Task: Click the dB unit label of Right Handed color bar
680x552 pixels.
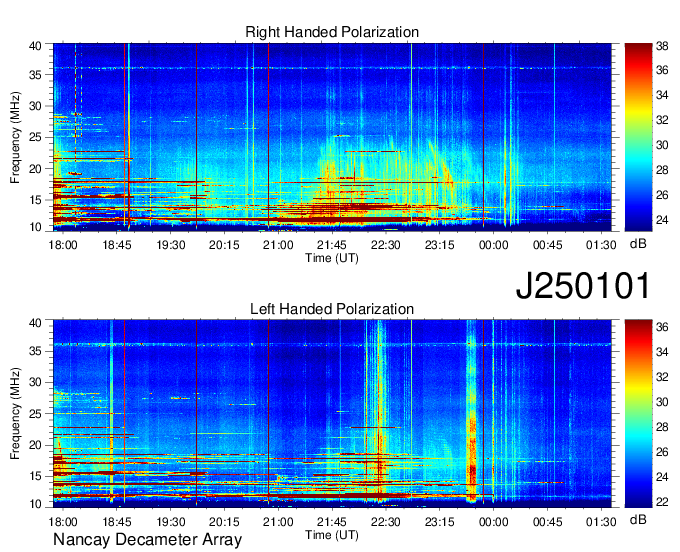Action: click(x=638, y=244)
